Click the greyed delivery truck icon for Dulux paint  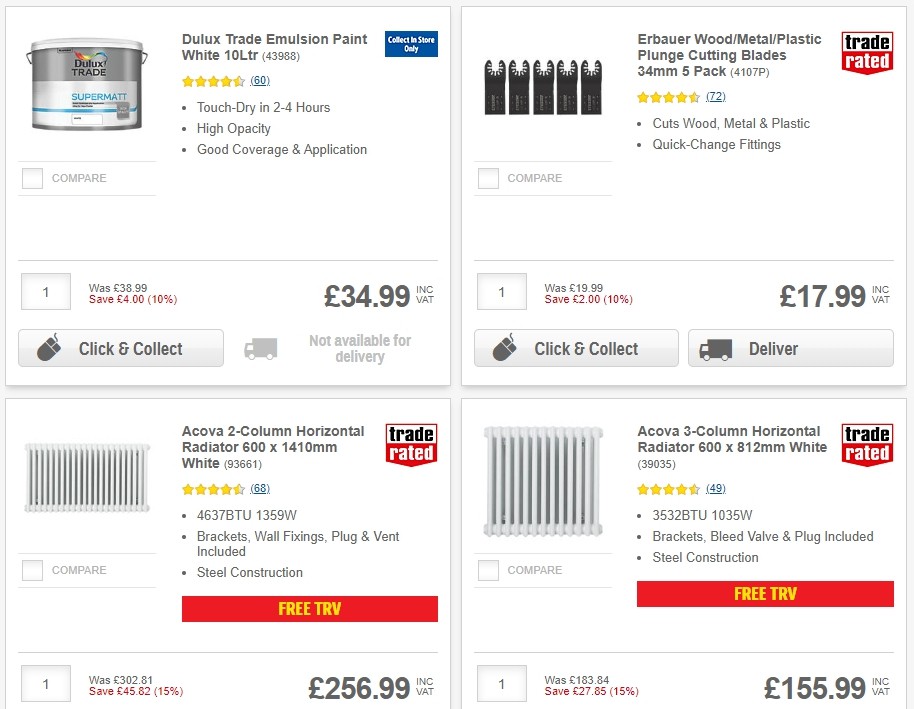click(x=260, y=348)
